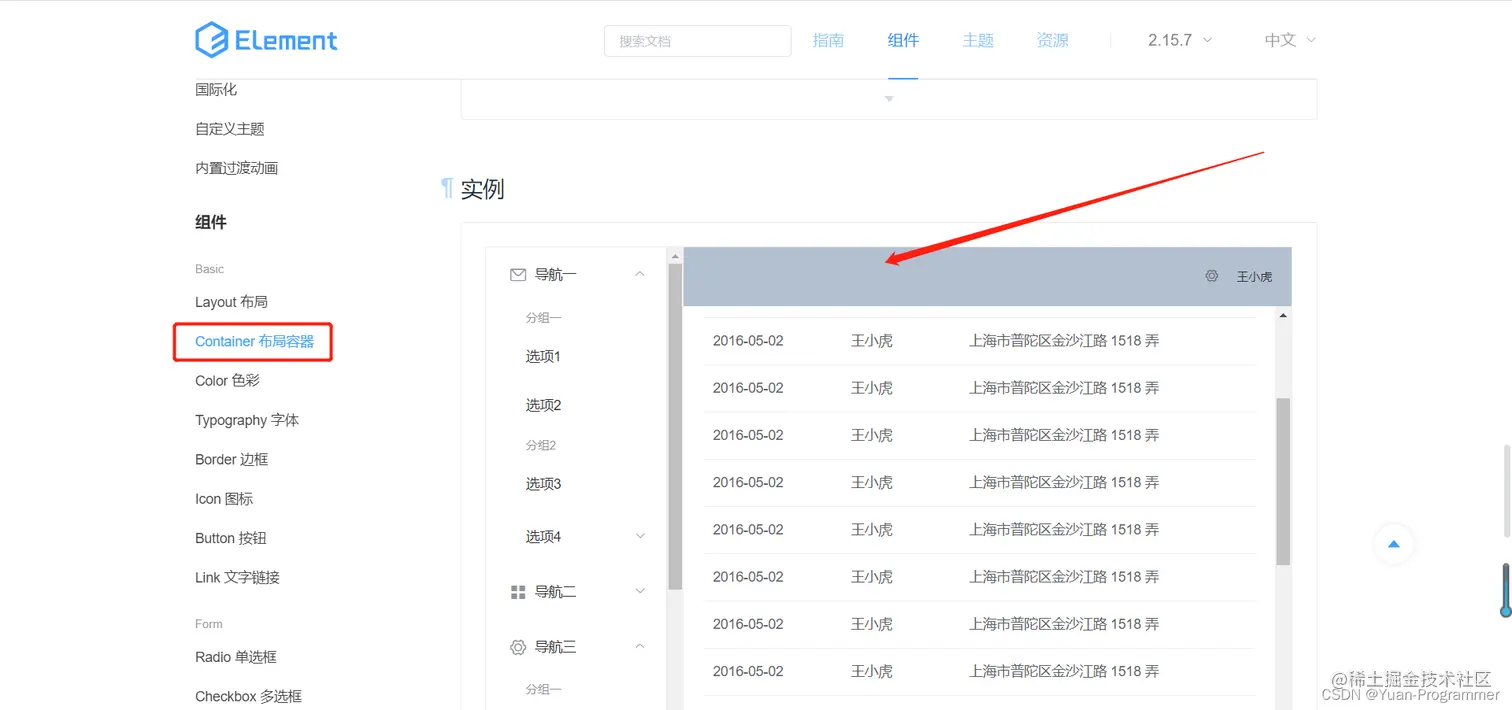Select menu item 选项3 under 分组2
Image resolution: width=1512 pixels, height=710 pixels.
[543, 483]
